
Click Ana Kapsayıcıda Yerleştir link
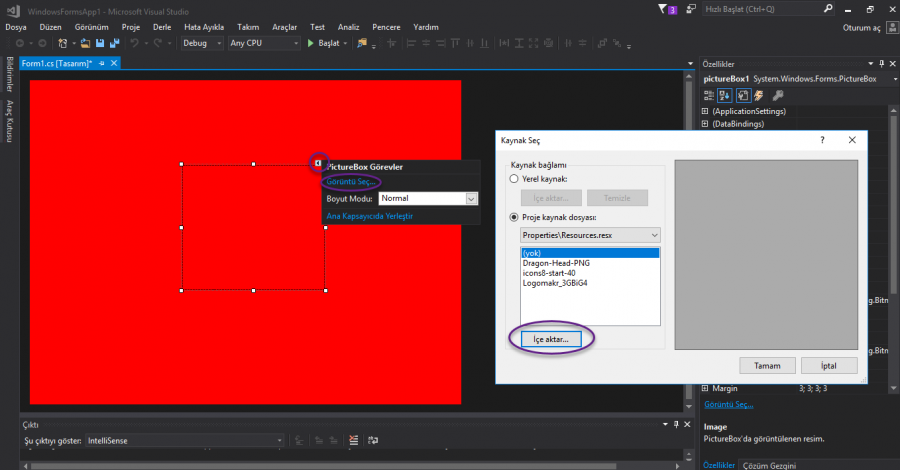pos(370,216)
